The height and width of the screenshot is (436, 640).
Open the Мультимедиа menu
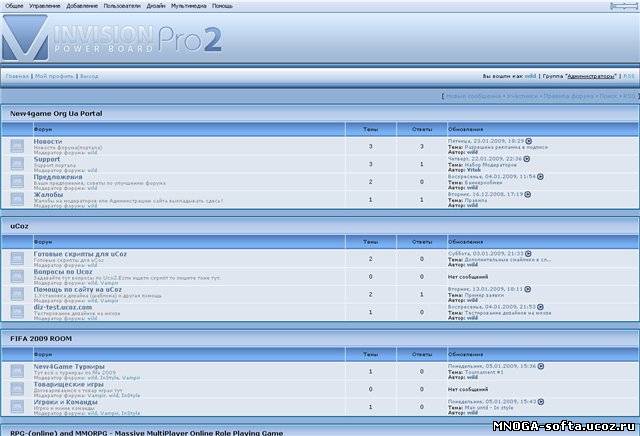coord(189,6)
